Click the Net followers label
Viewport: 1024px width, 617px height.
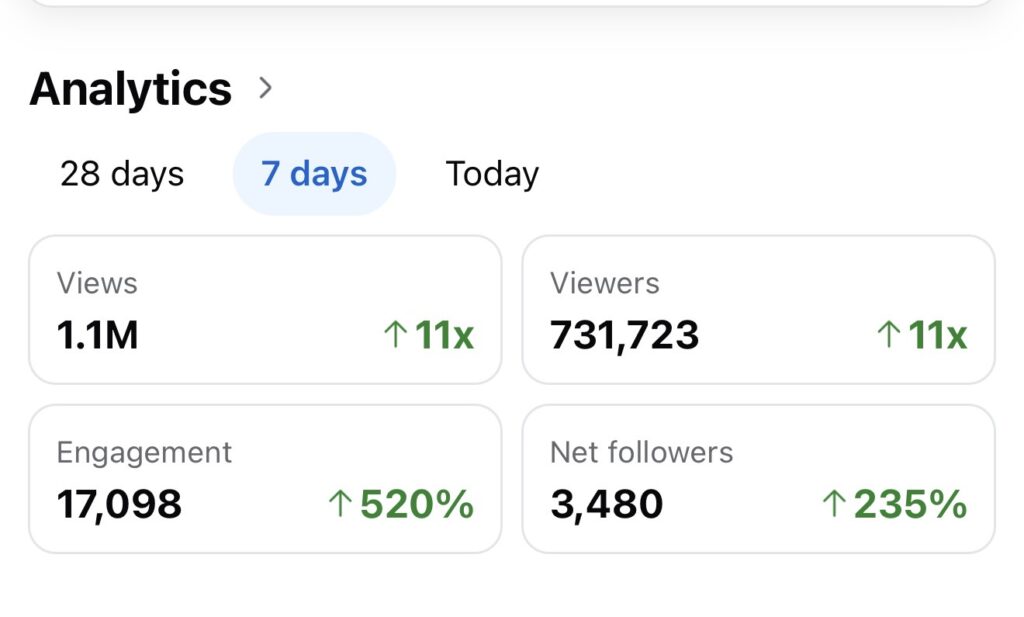pos(641,452)
